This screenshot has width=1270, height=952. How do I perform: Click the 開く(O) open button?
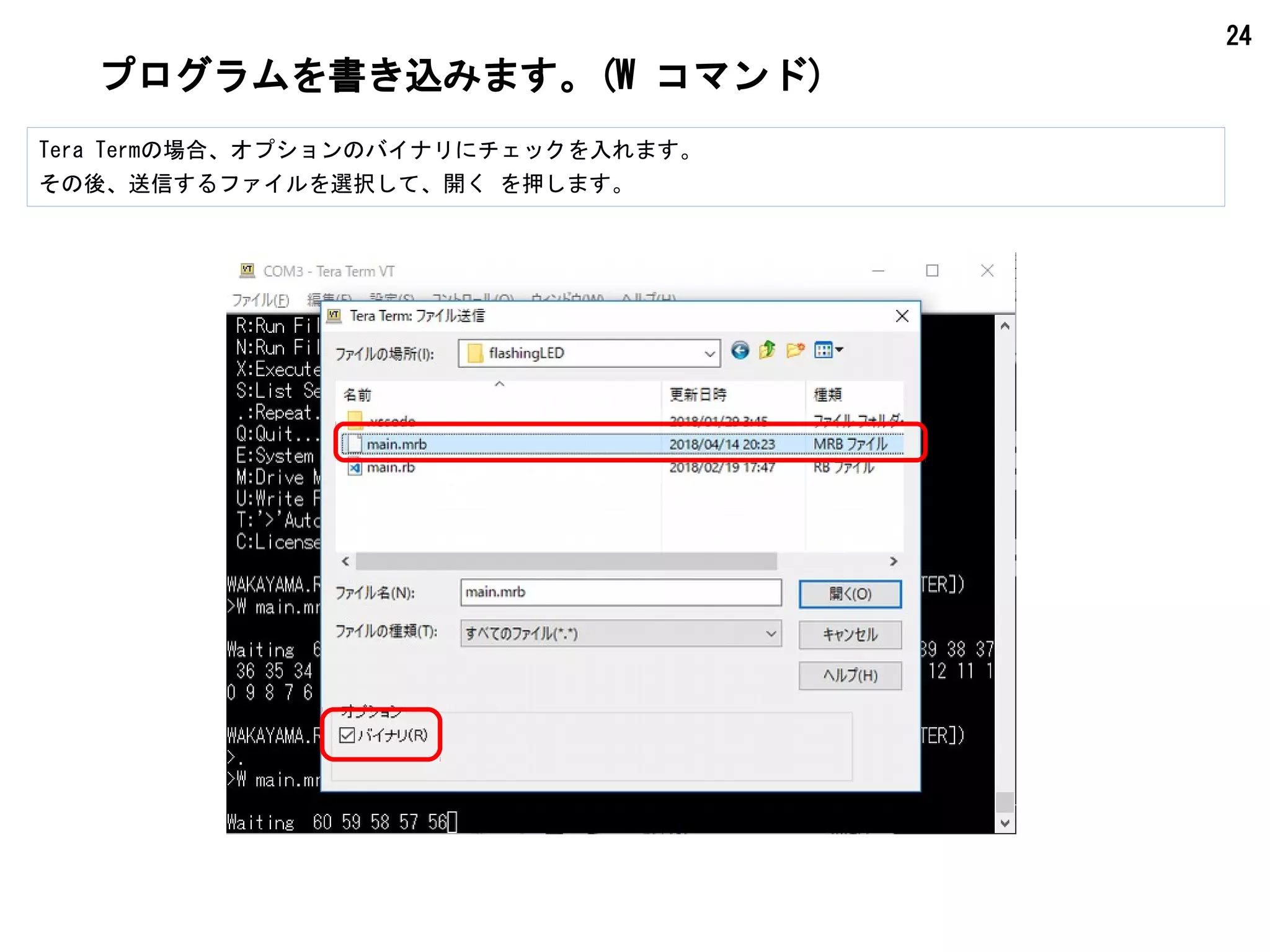pos(850,594)
